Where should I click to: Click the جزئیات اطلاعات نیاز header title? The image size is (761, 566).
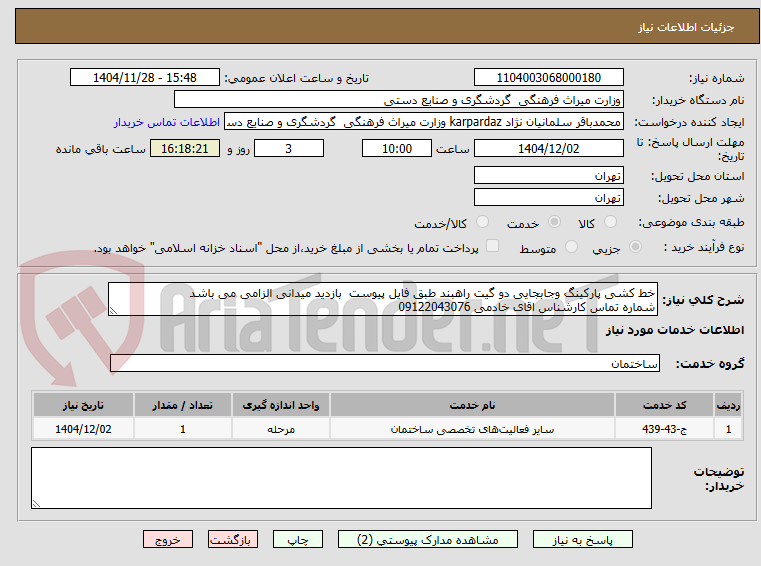pos(686,27)
